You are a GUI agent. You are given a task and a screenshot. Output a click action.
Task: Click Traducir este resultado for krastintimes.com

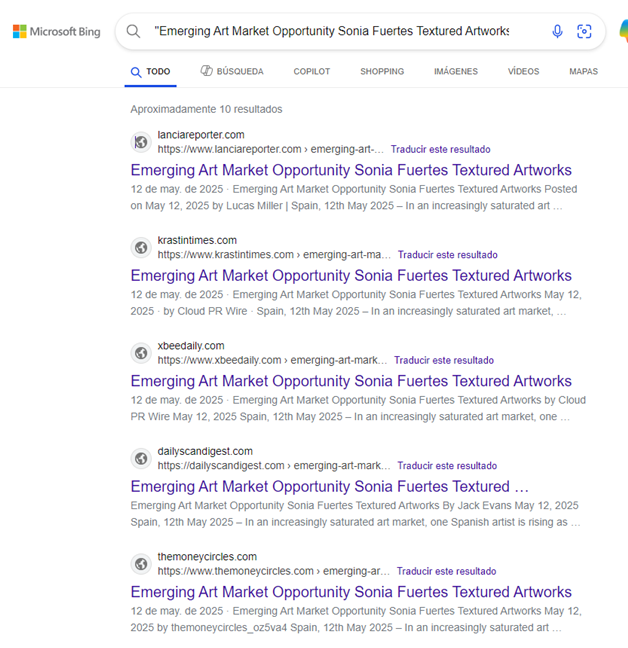pyautogui.click(x=447, y=255)
